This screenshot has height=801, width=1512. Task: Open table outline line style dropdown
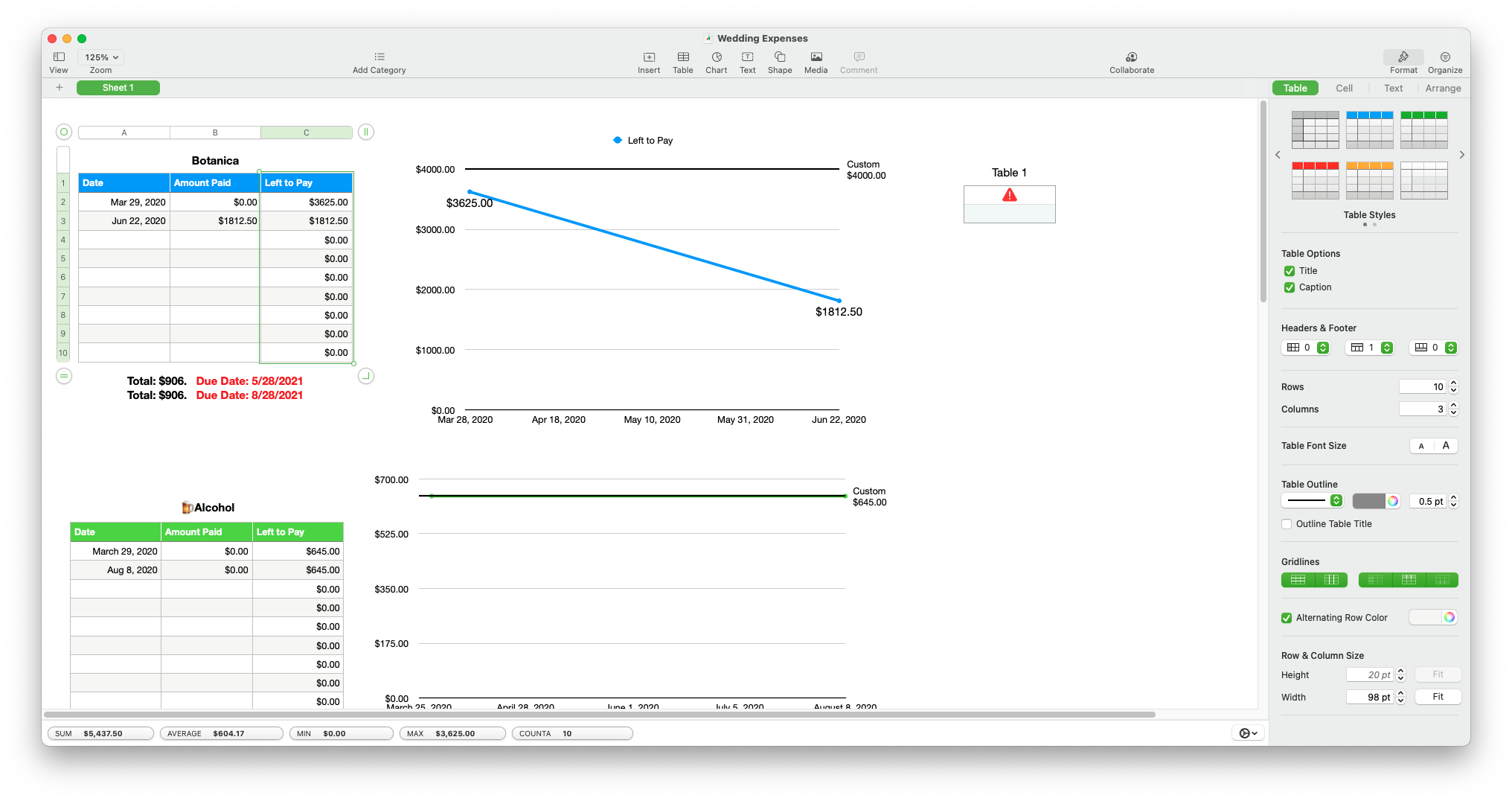pyautogui.click(x=1313, y=501)
